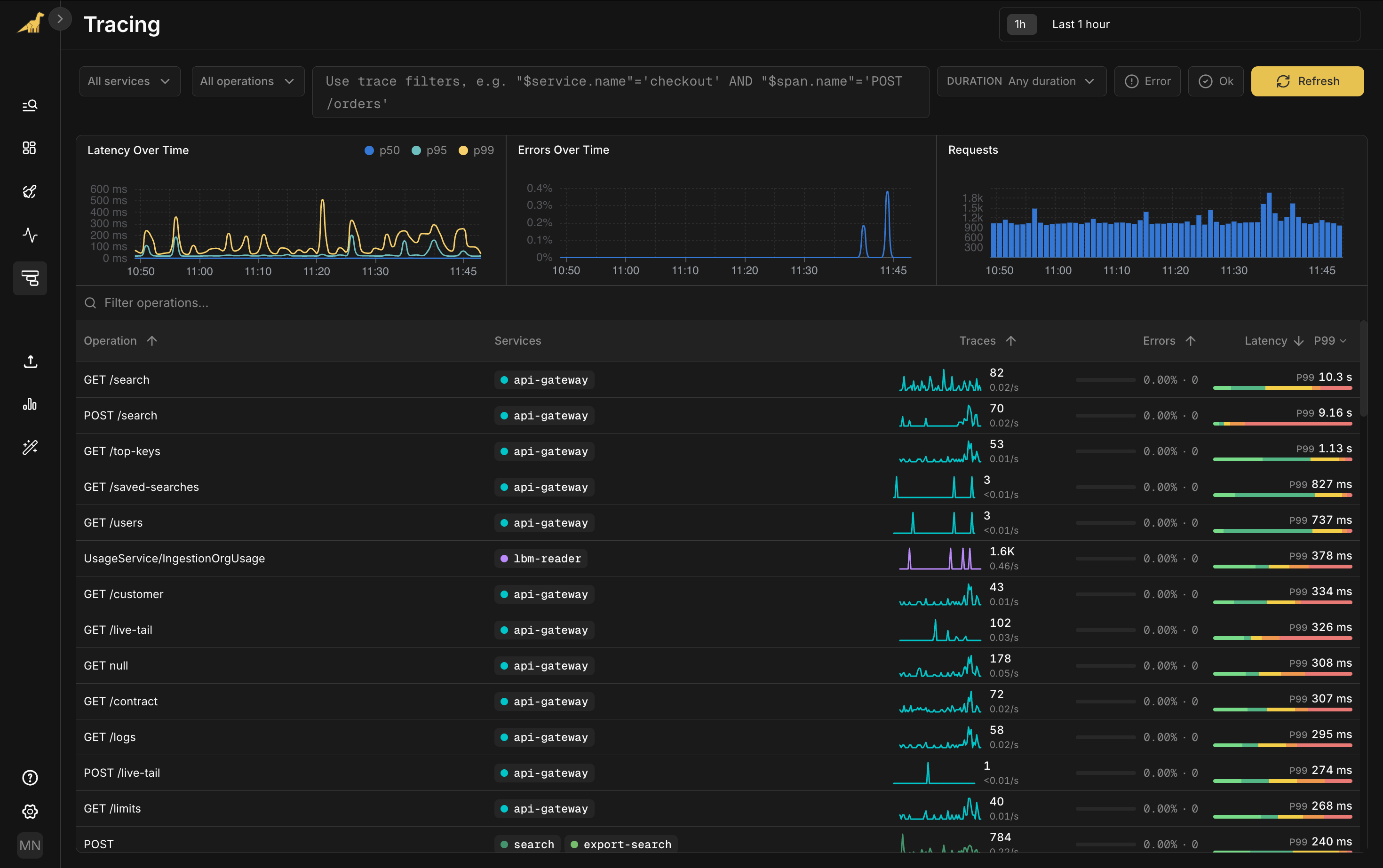The image size is (1383, 868).
Task: Click the upload icon in sidebar
Action: pyautogui.click(x=30, y=362)
